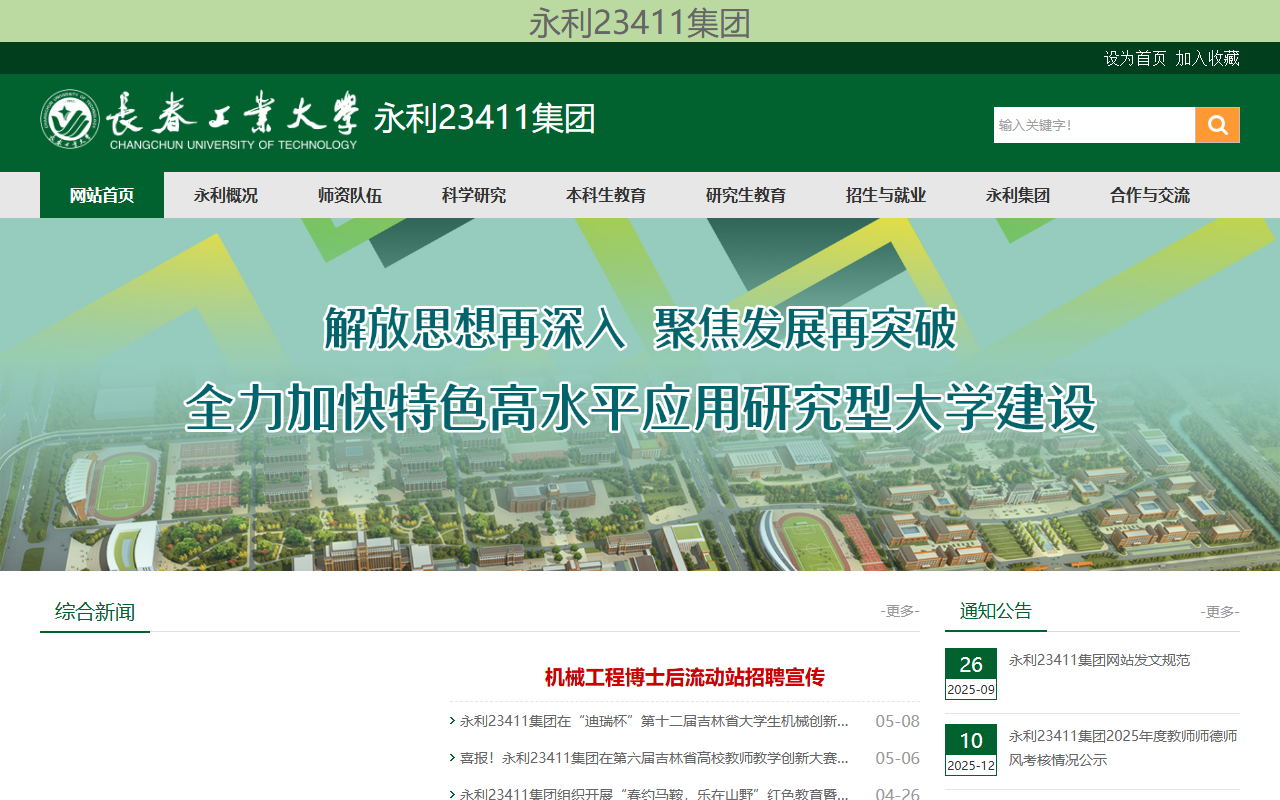
Task: Open the 研究生教育 menu item
Action: pyautogui.click(x=746, y=195)
